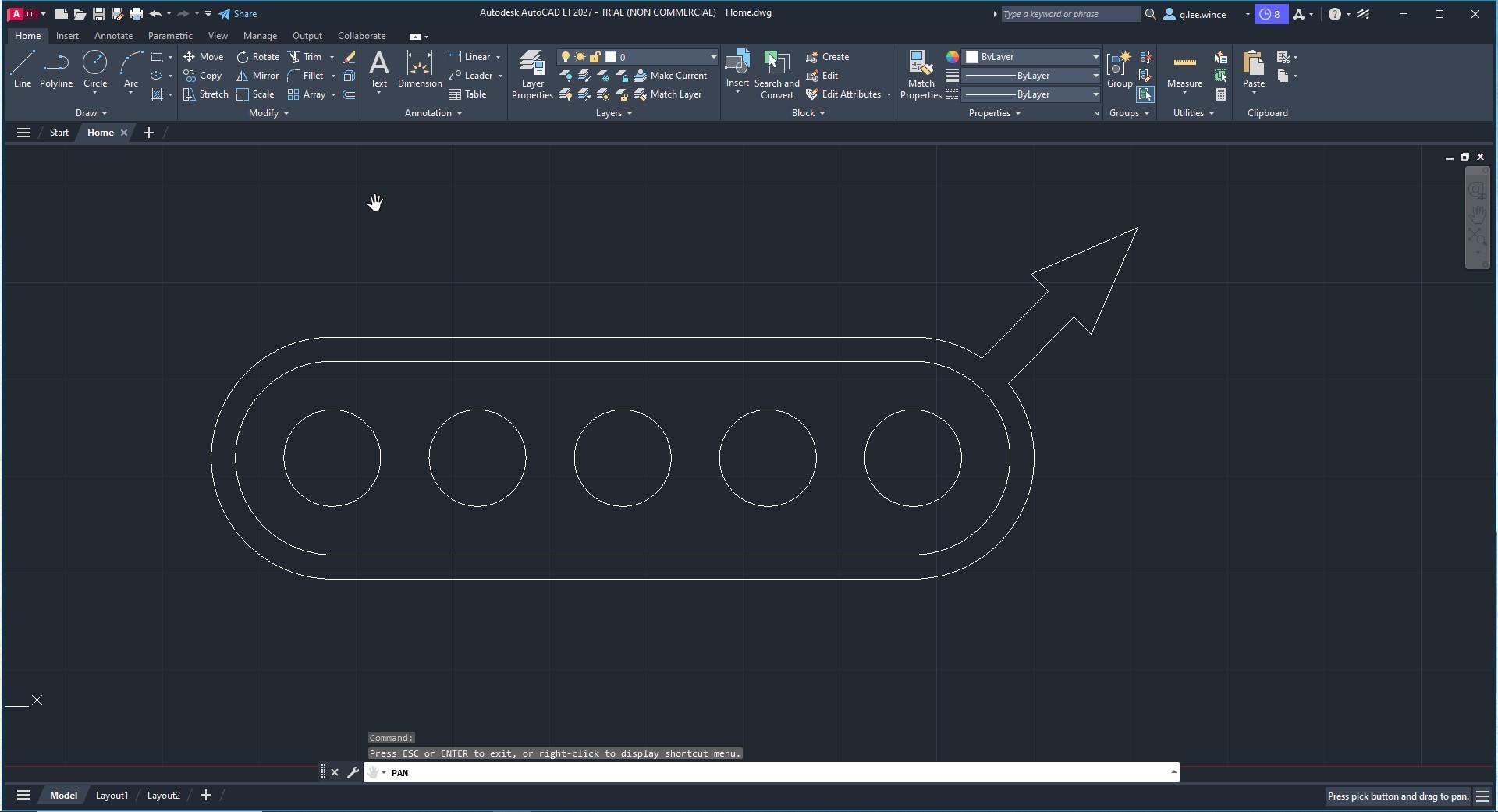The image size is (1498, 812).
Task: Open the Annotate ribbon tab
Action: pyautogui.click(x=113, y=36)
